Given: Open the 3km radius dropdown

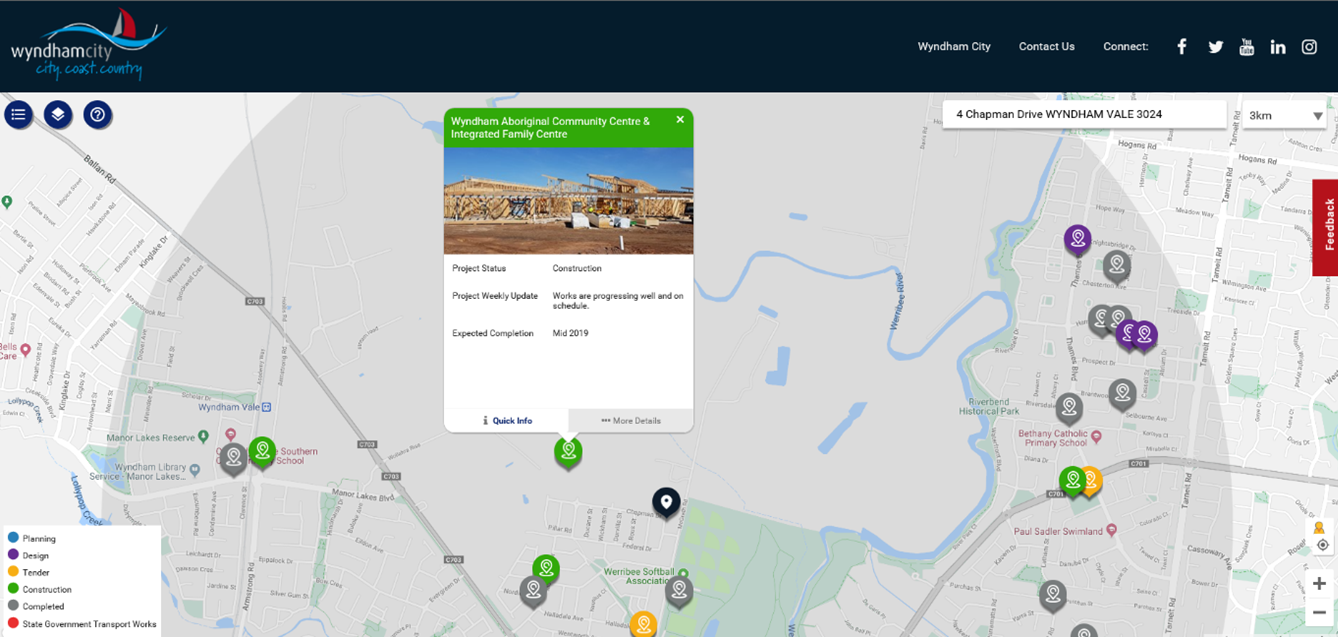Looking at the screenshot, I should (x=1285, y=115).
